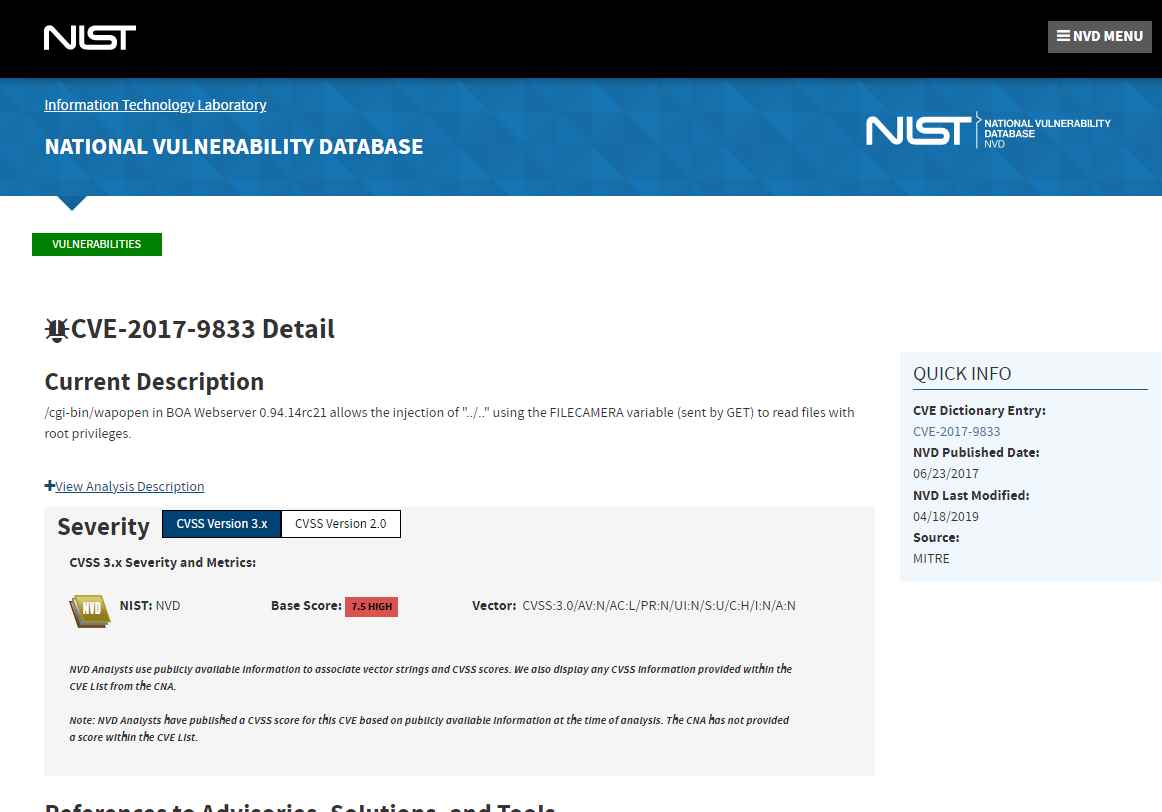Click the National Vulnerability Database banner title
Image resolution: width=1162 pixels, height=812 pixels.
tap(233, 147)
